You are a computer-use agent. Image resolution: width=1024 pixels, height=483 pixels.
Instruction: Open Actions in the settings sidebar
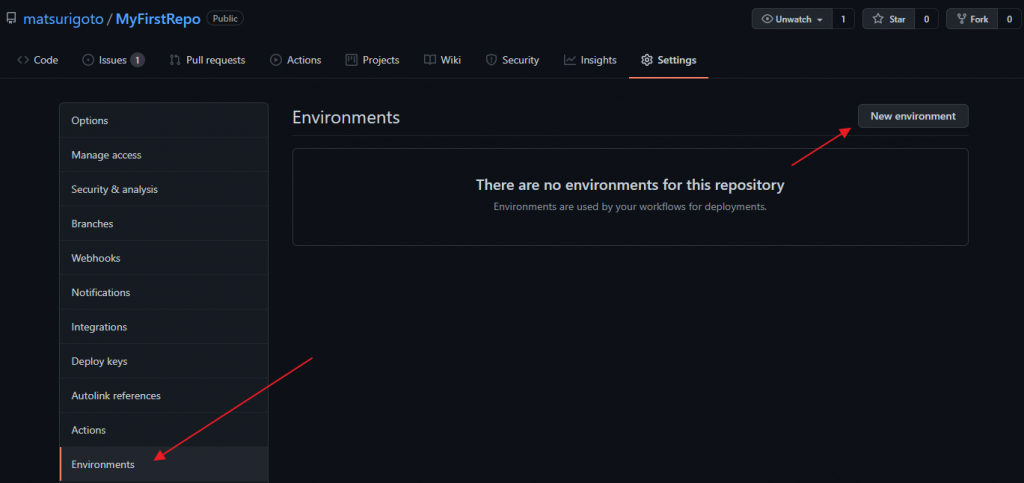164,430
